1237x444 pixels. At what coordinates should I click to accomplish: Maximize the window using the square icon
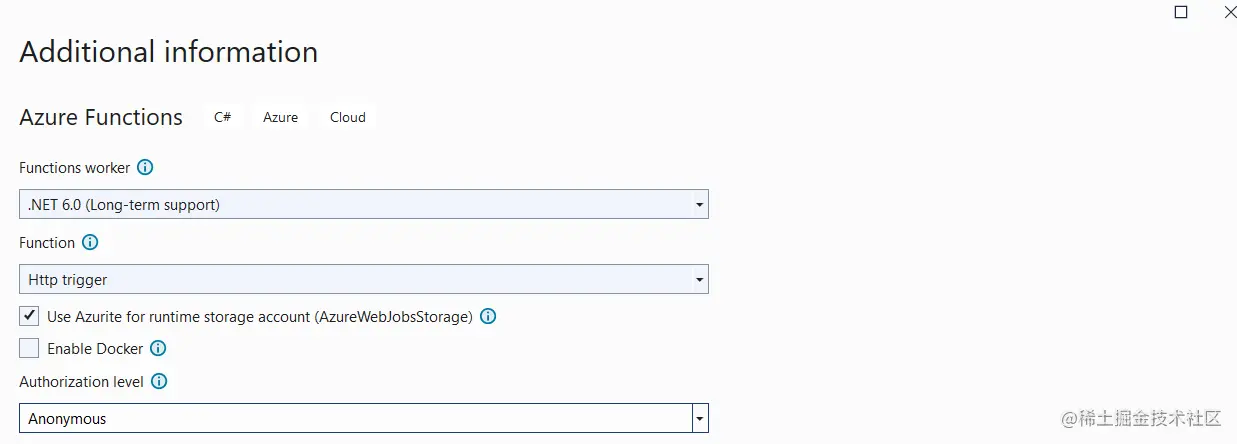pyautogui.click(x=1181, y=12)
